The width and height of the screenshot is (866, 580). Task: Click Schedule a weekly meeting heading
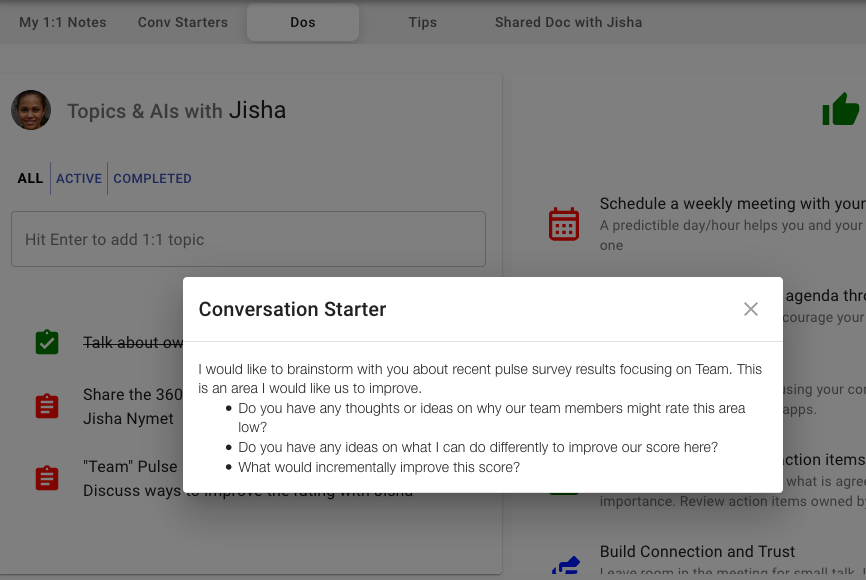pyautogui.click(x=732, y=204)
